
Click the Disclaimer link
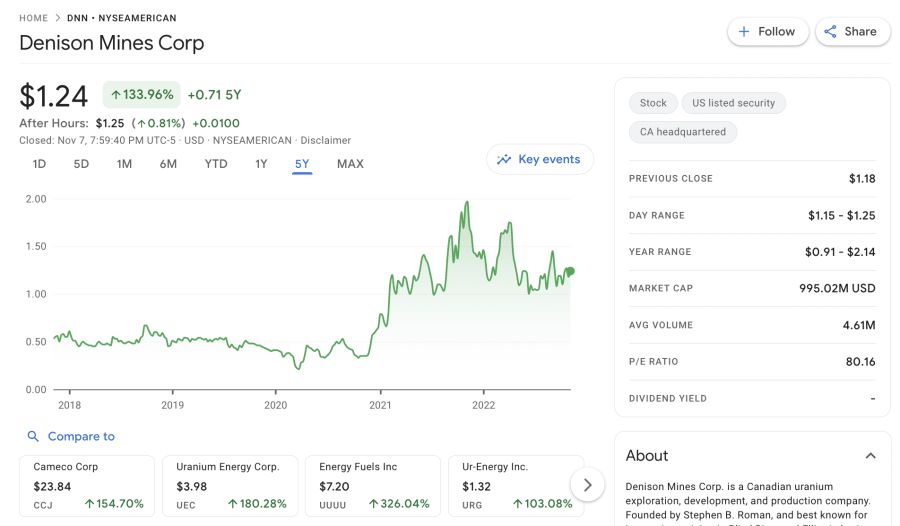[326, 141]
